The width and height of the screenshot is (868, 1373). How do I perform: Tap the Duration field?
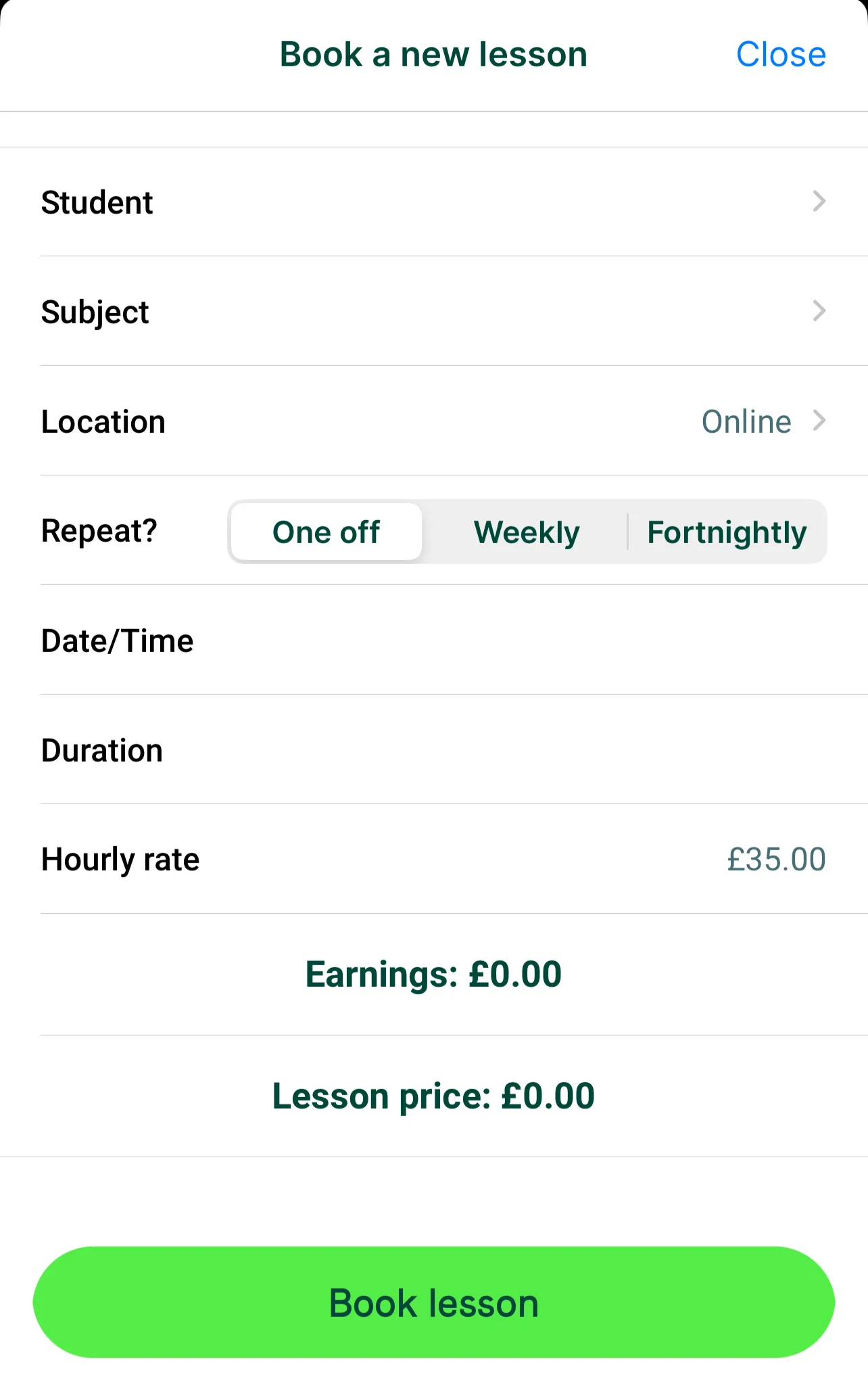tap(434, 749)
